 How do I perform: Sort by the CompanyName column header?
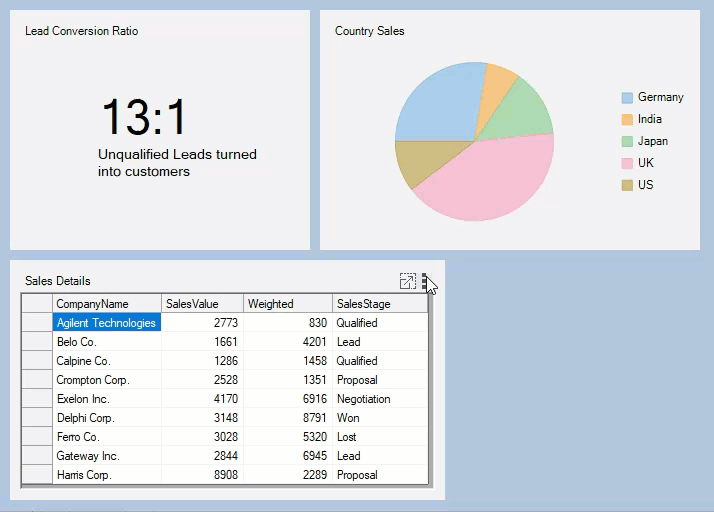click(106, 304)
